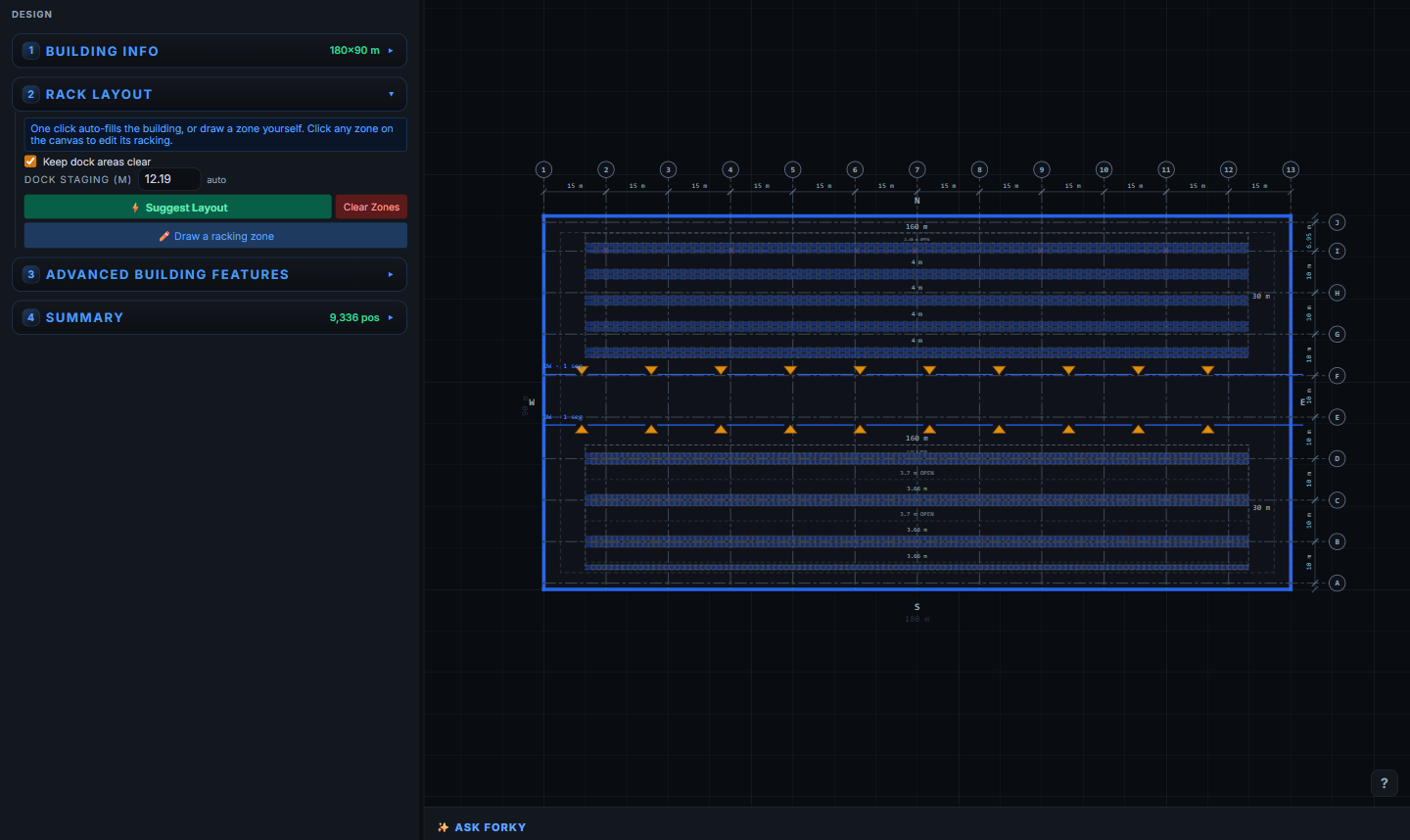Select grid column marker 4
The width and height of the screenshot is (1410, 840).
pyautogui.click(x=730, y=169)
